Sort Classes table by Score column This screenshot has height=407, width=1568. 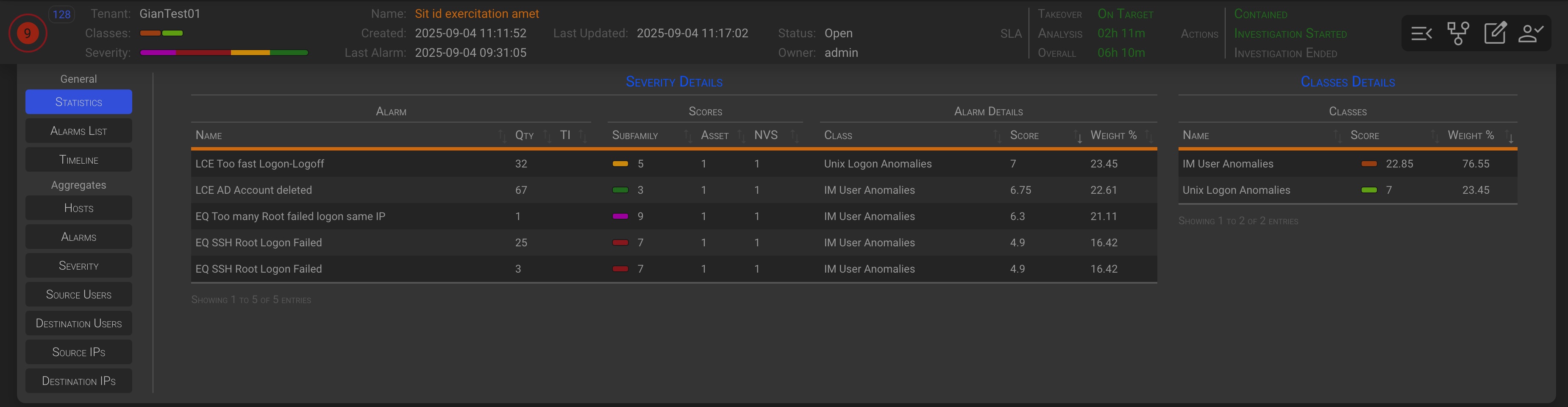pyautogui.click(x=1364, y=135)
